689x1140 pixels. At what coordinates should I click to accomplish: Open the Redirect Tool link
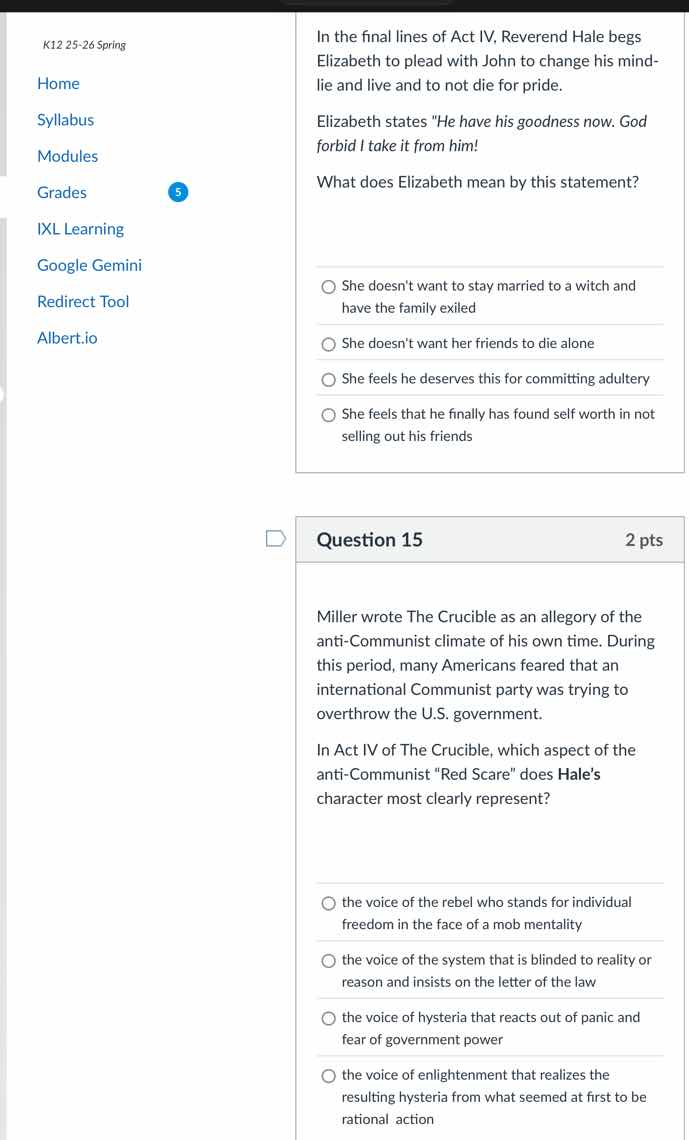pyautogui.click(x=83, y=301)
